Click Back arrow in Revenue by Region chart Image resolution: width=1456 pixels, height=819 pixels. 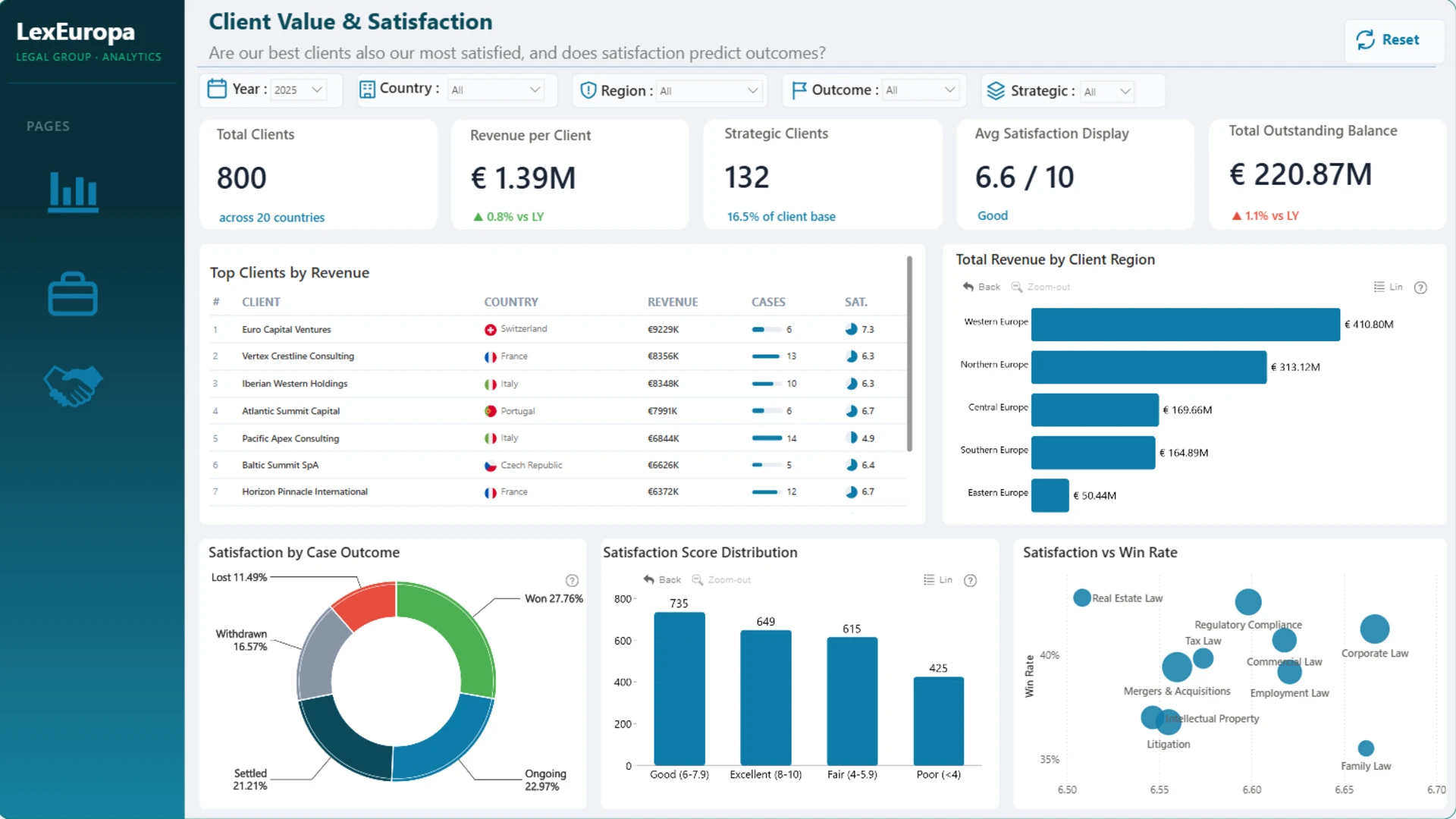(x=968, y=287)
